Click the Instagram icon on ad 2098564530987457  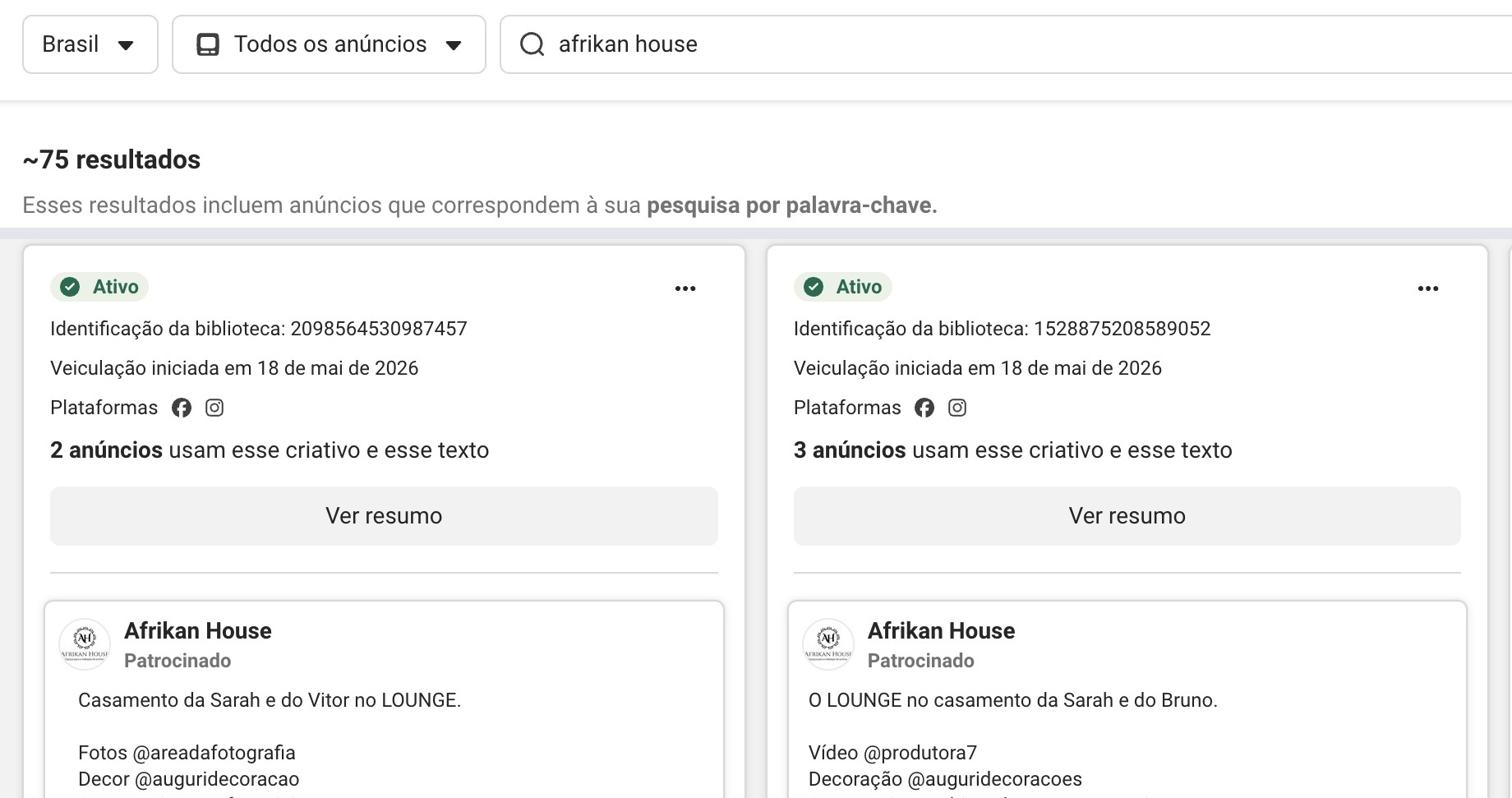[214, 408]
